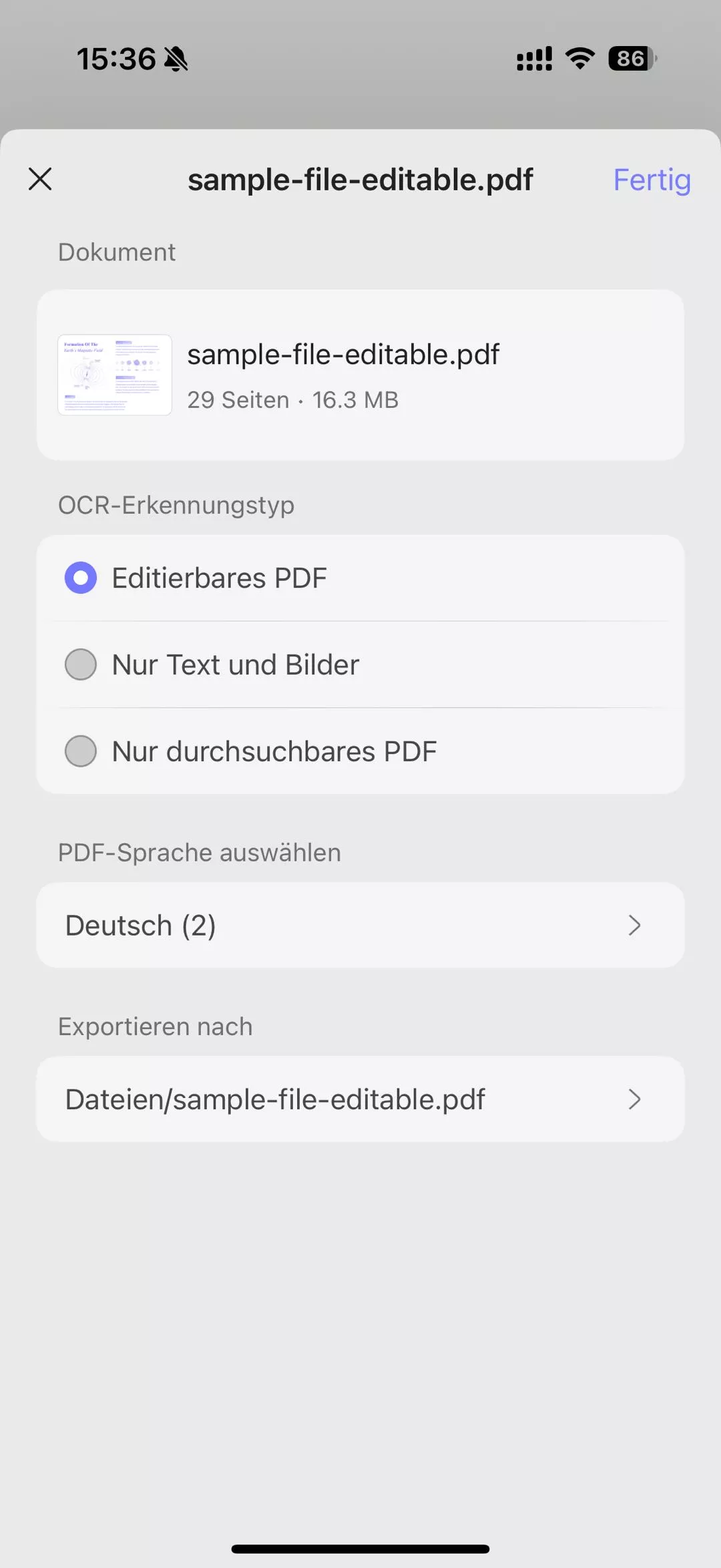This screenshot has width=721, height=1568.
Task: Tap the sheet title sample-file-editable.pdf
Action: tap(360, 180)
